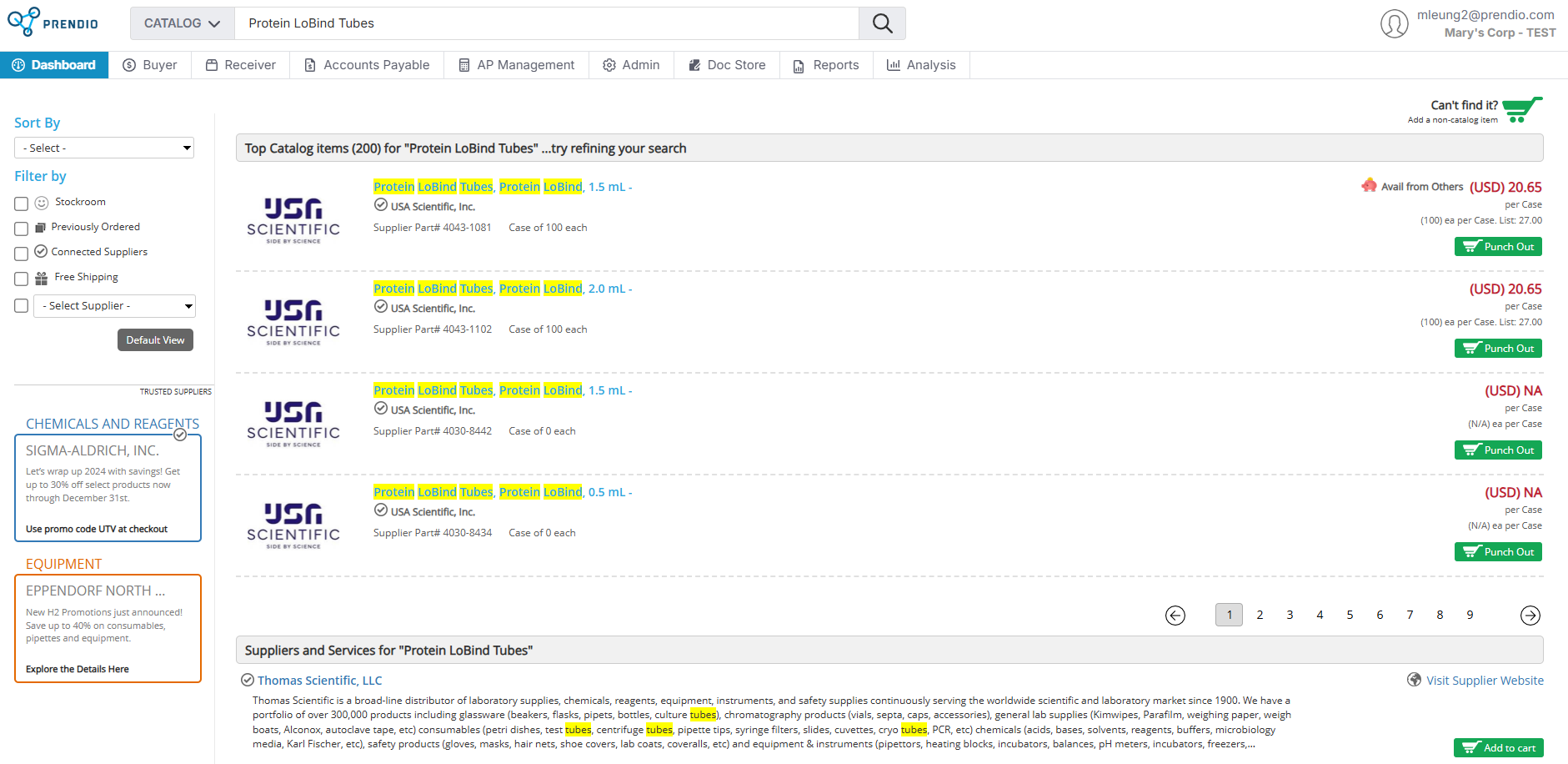The width and height of the screenshot is (1568, 764).
Task: Open Protein LoBind Tubes 2.0 mL link
Action: tap(503, 289)
